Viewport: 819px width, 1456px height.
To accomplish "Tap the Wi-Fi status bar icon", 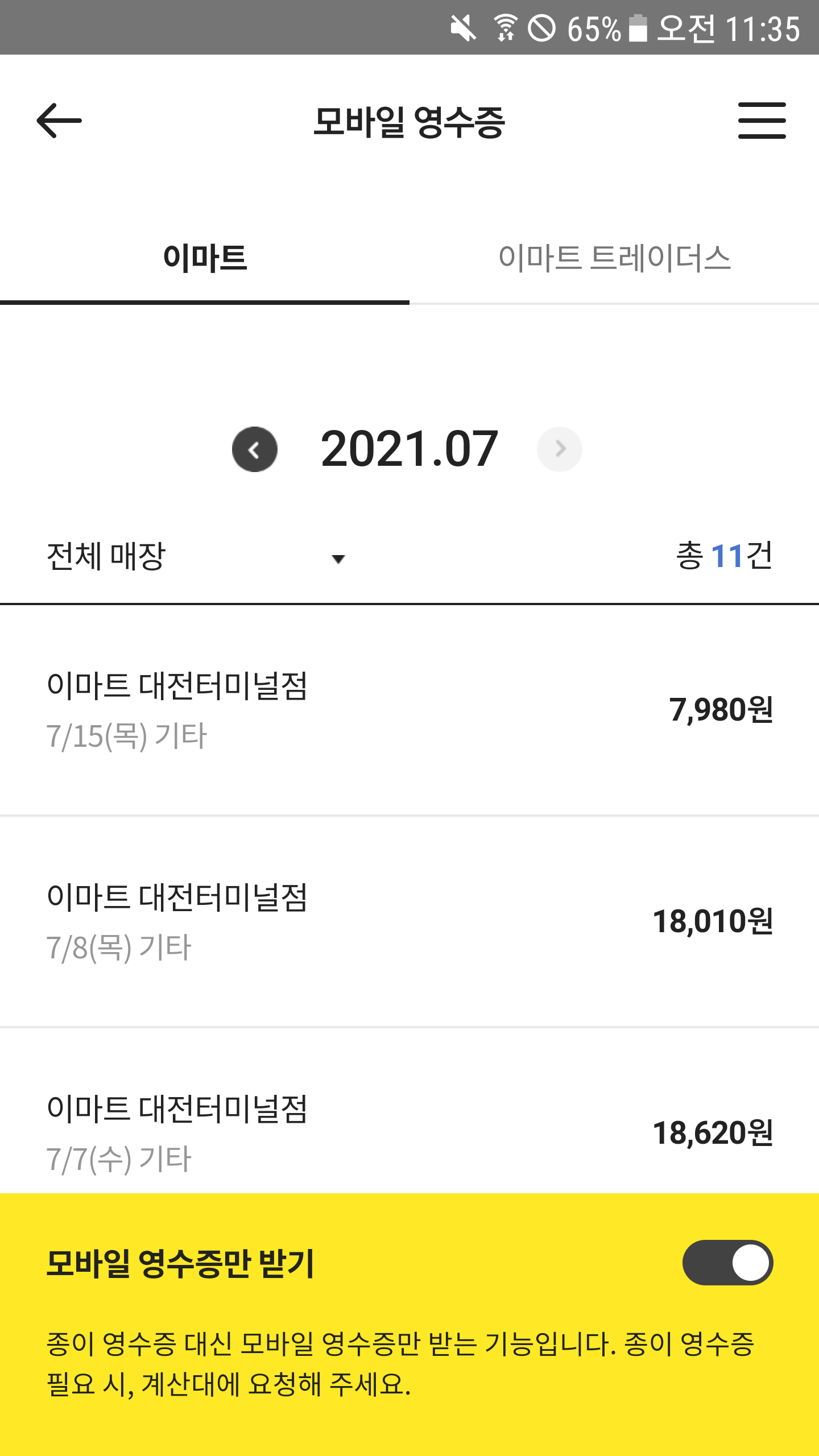I will (505, 28).
